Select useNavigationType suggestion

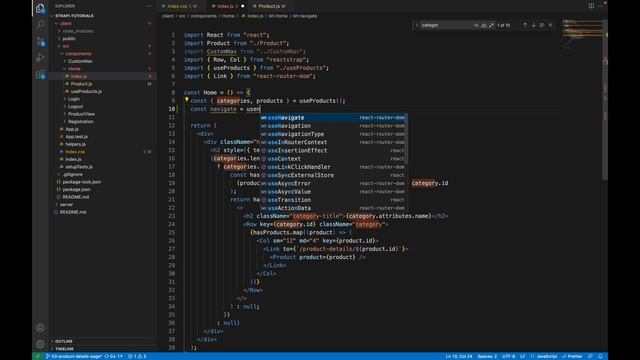pos(333,134)
